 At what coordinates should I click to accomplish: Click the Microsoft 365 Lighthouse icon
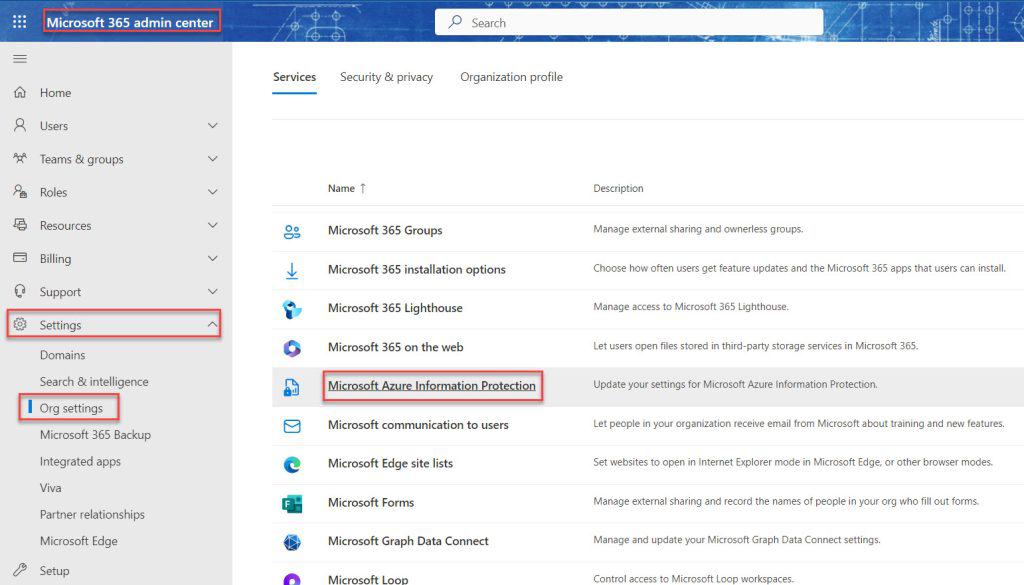(292, 309)
